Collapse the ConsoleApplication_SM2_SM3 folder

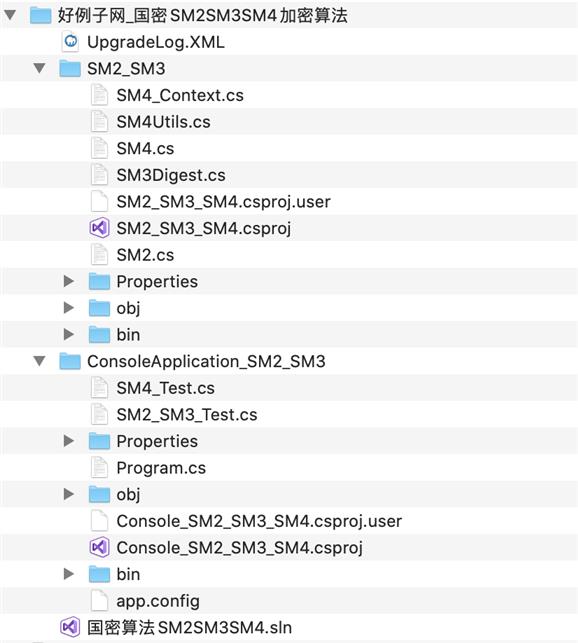click(x=39, y=361)
